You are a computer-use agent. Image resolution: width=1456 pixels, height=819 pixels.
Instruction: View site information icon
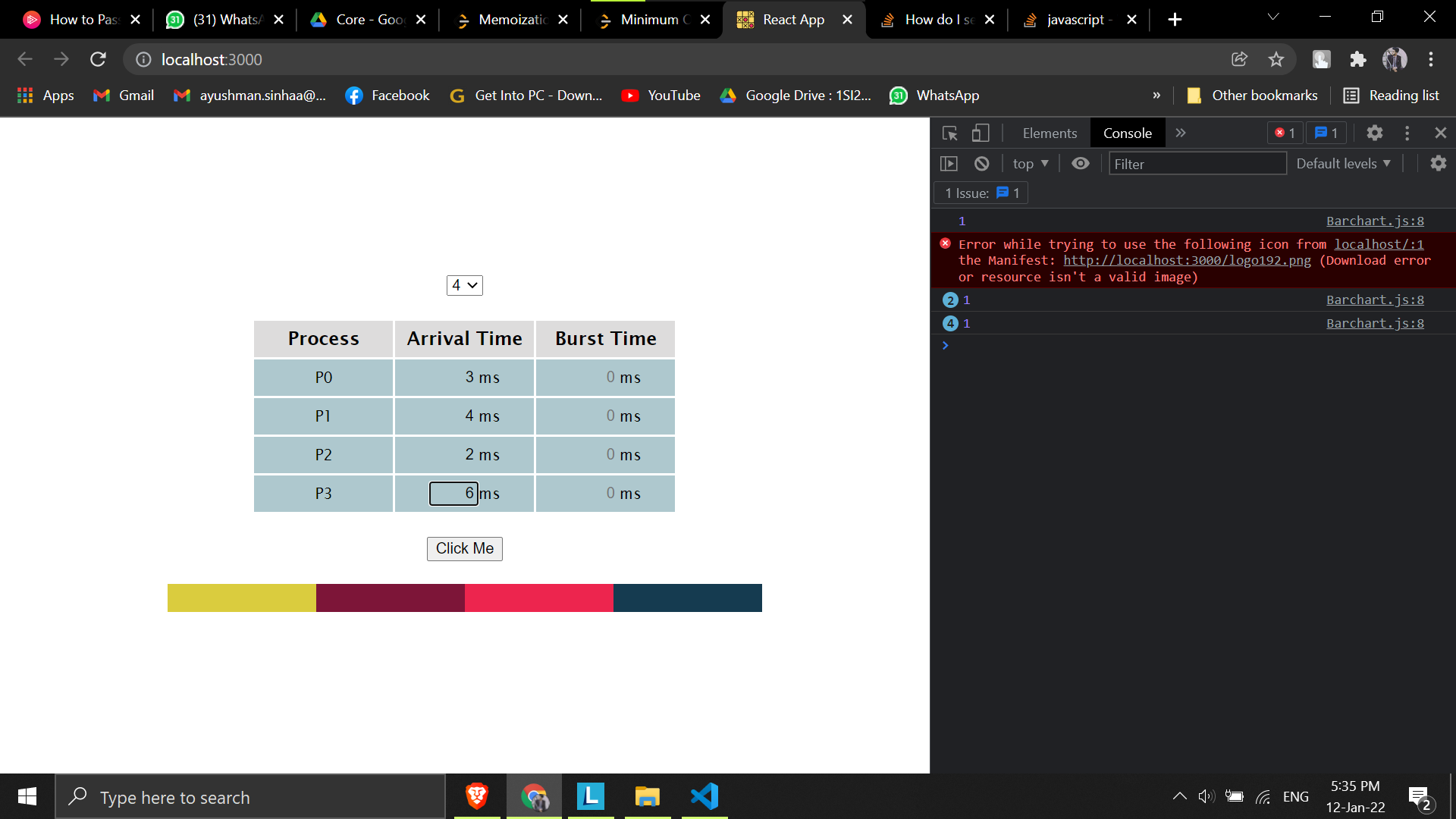[x=143, y=59]
